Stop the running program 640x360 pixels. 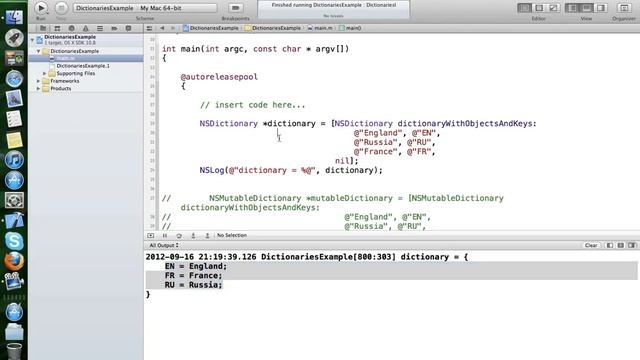[x=61, y=8]
